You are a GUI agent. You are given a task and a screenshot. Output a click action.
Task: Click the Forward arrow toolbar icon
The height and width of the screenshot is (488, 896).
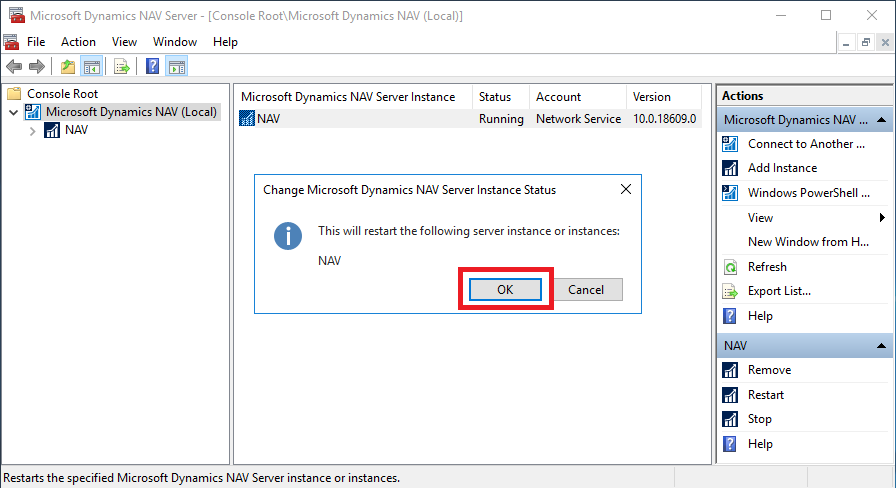click(37, 67)
